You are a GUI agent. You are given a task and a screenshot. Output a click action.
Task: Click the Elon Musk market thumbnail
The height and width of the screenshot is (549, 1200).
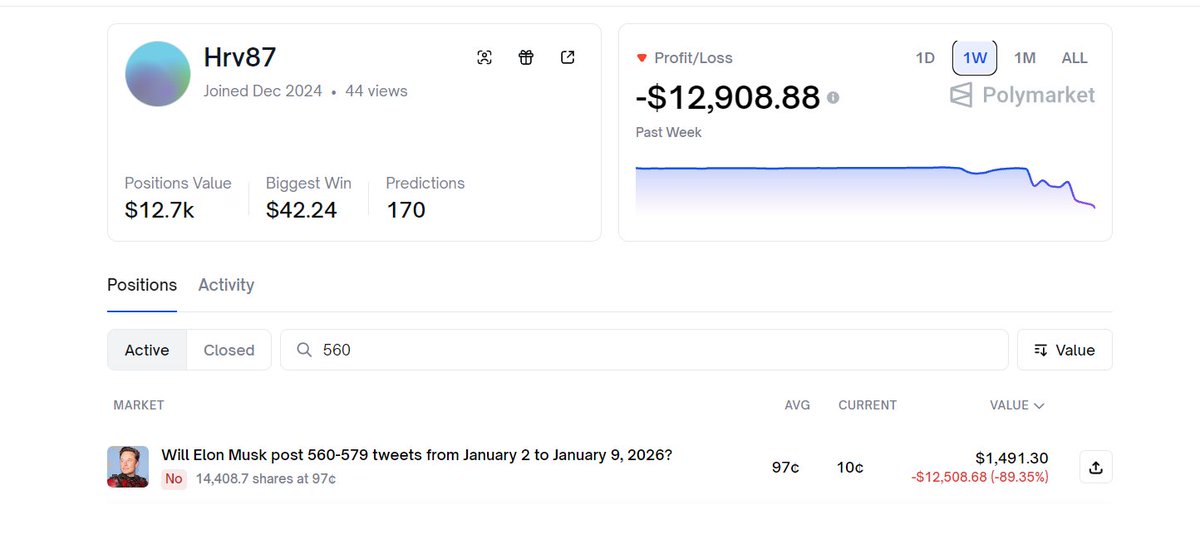pos(128,467)
